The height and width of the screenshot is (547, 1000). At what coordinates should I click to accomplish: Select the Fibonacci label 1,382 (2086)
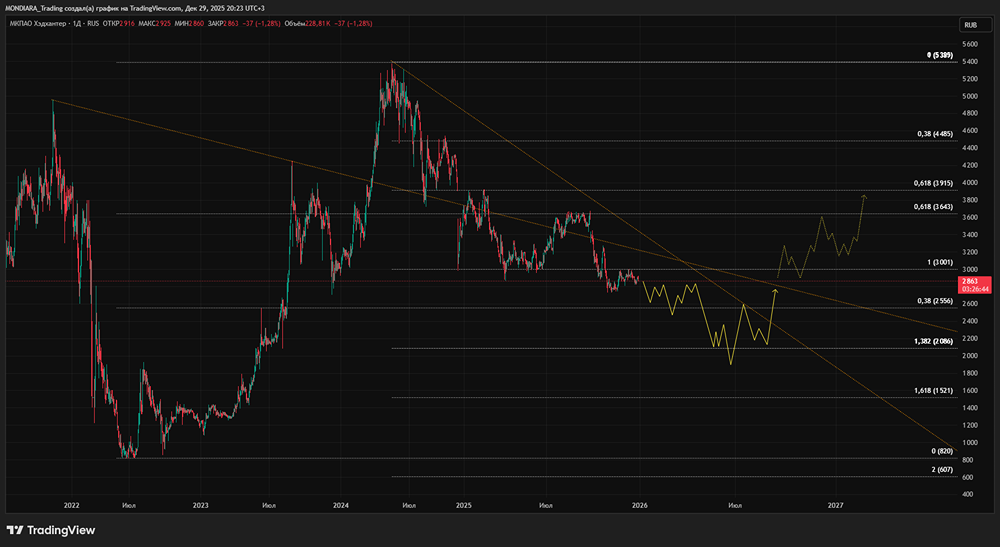933,341
